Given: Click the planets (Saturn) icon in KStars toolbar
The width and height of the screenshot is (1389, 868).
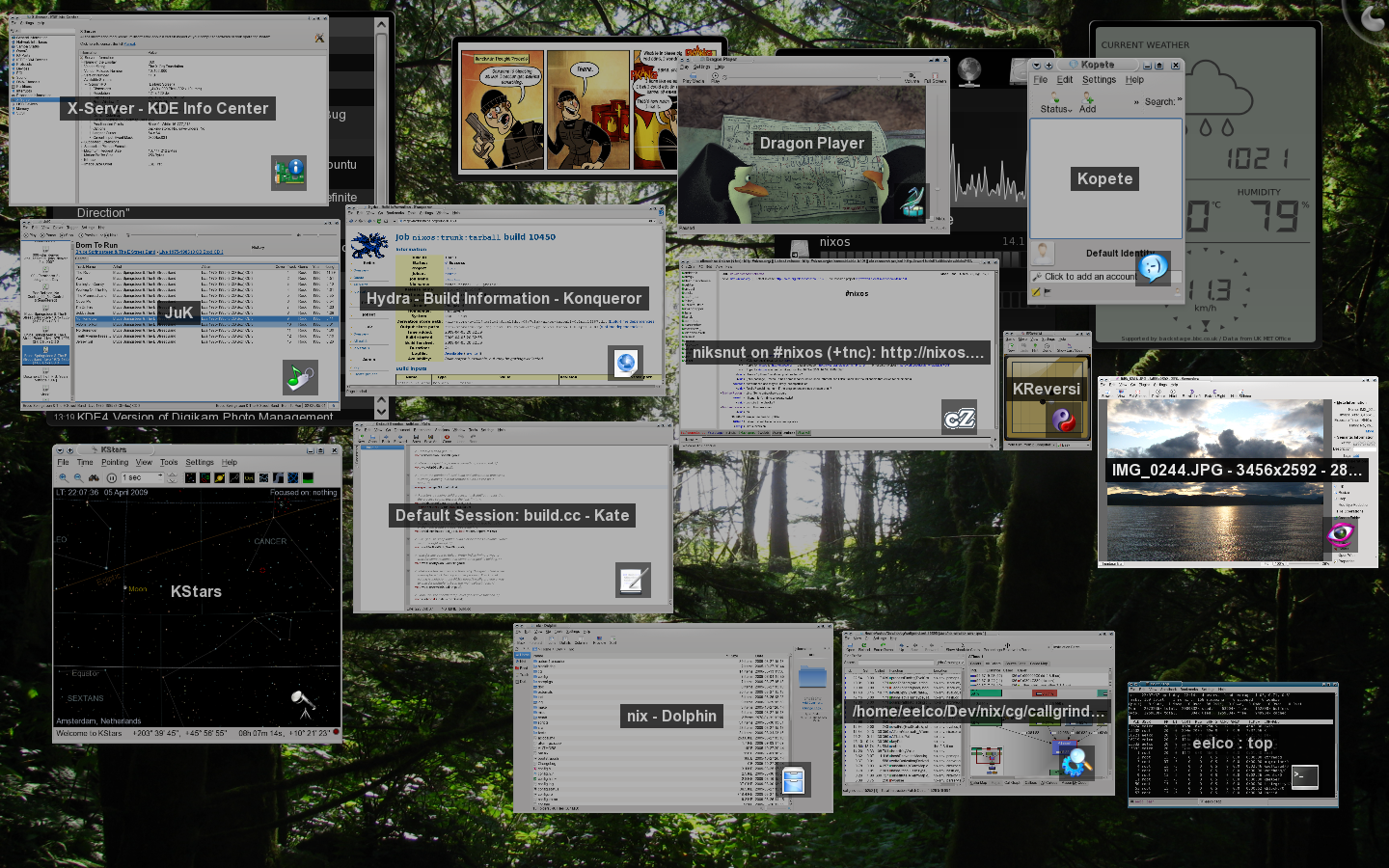Looking at the screenshot, I should pyautogui.click(x=220, y=477).
